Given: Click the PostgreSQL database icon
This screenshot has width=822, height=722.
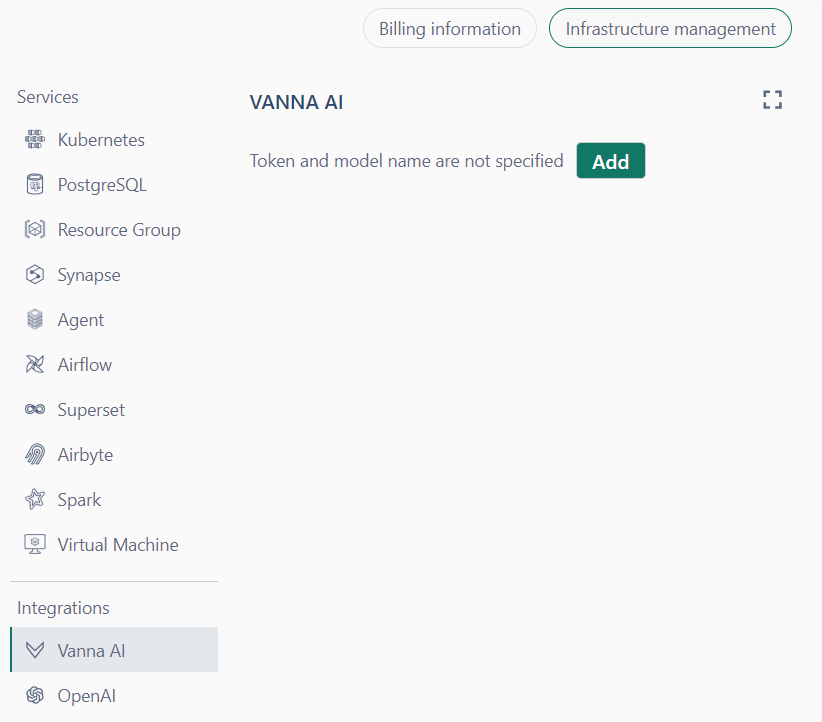Looking at the screenshot, I should 35,185.
